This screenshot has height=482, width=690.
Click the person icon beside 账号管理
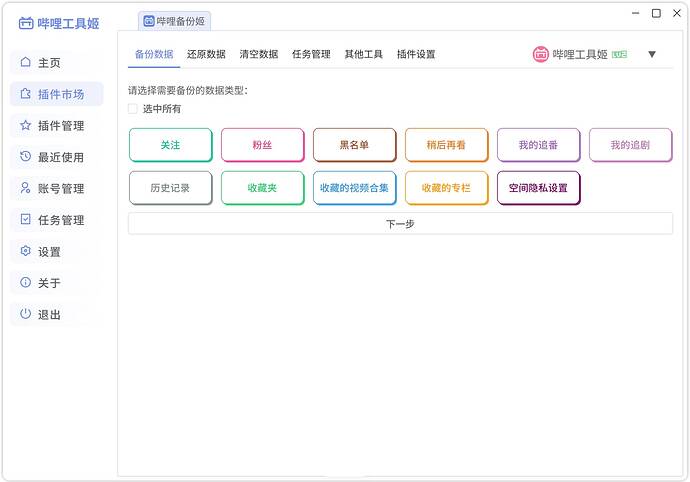point(26,188)
